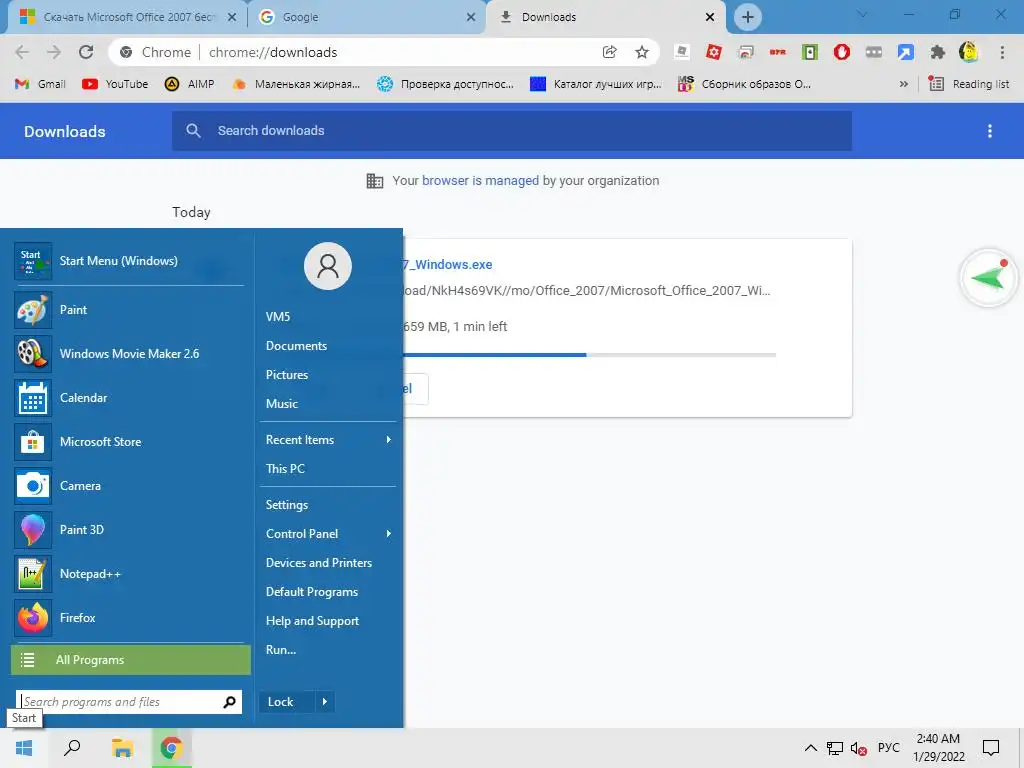
Task: Open Chrome tab search dropdown
Action: 862,14
